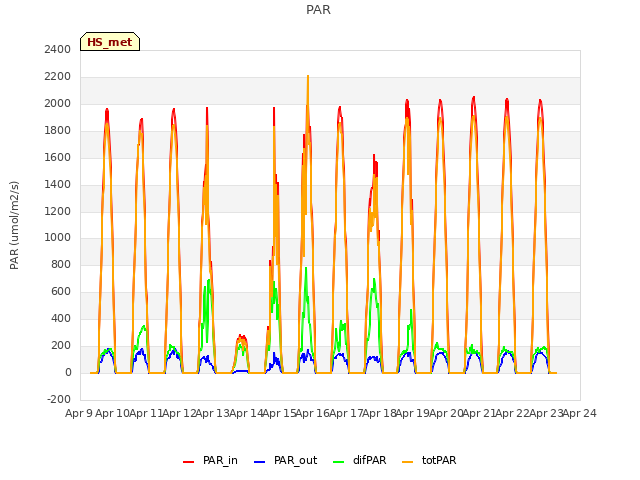Click the 1600 y-axis tick label
This screenshot has width=640, height=480.
click(x=58, y=157)
